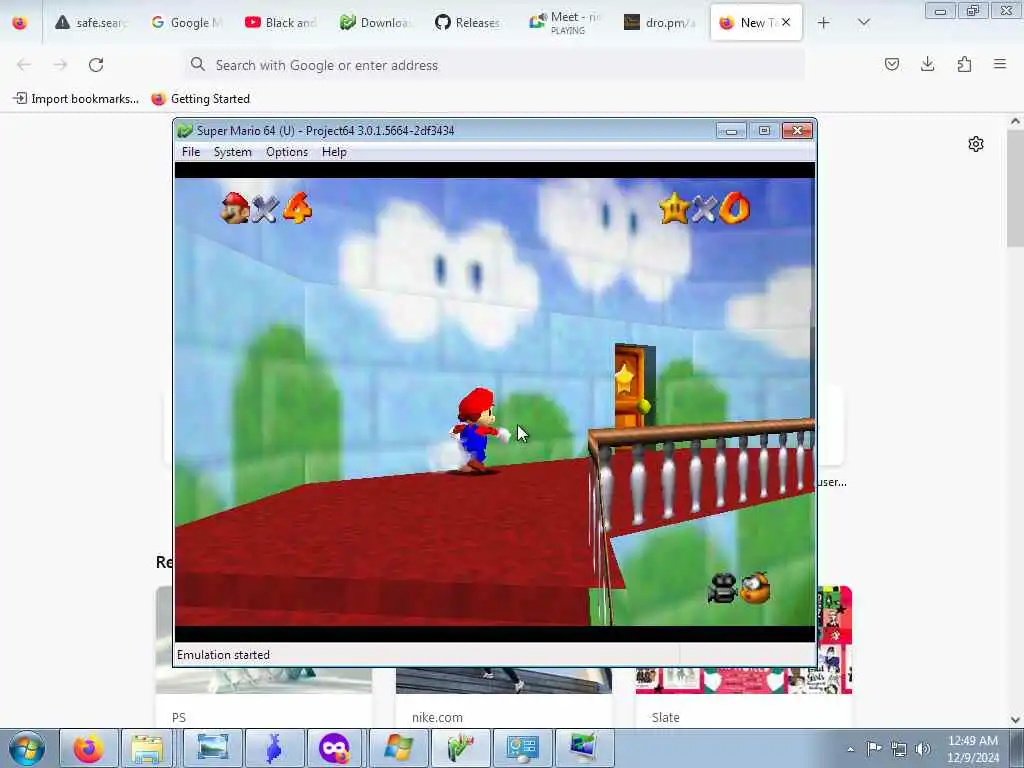
Task: Switch to the Meet tab marked PLAYING
Action: tap(566, 22)
